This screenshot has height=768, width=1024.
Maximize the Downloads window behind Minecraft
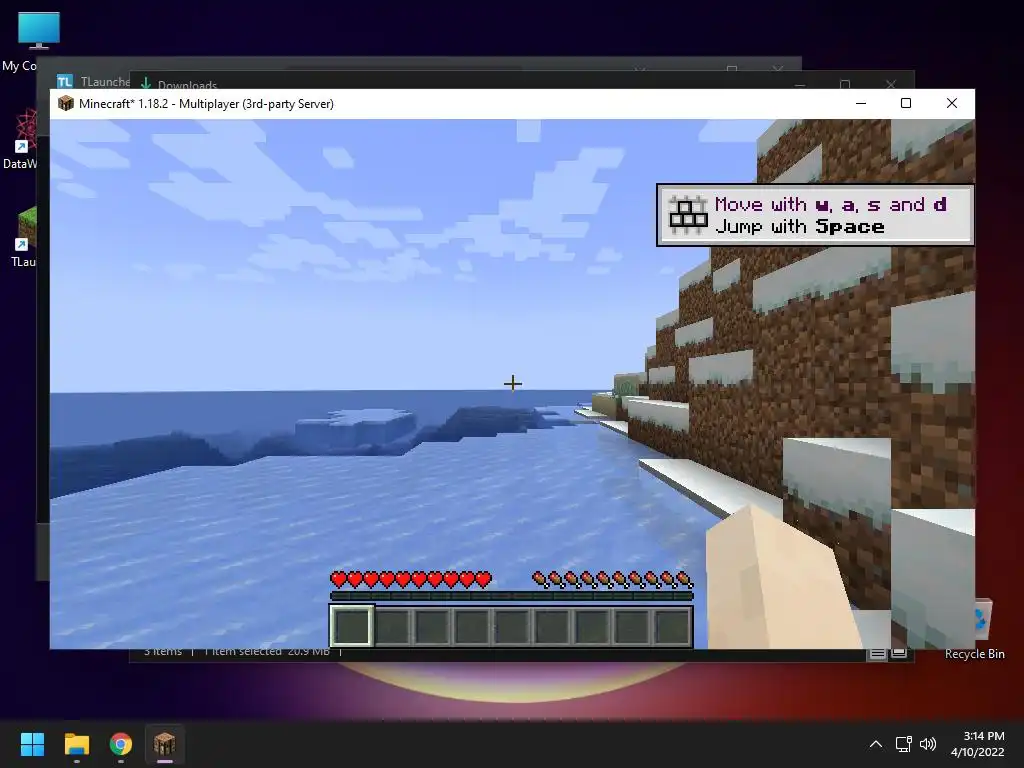pos(845,84)
